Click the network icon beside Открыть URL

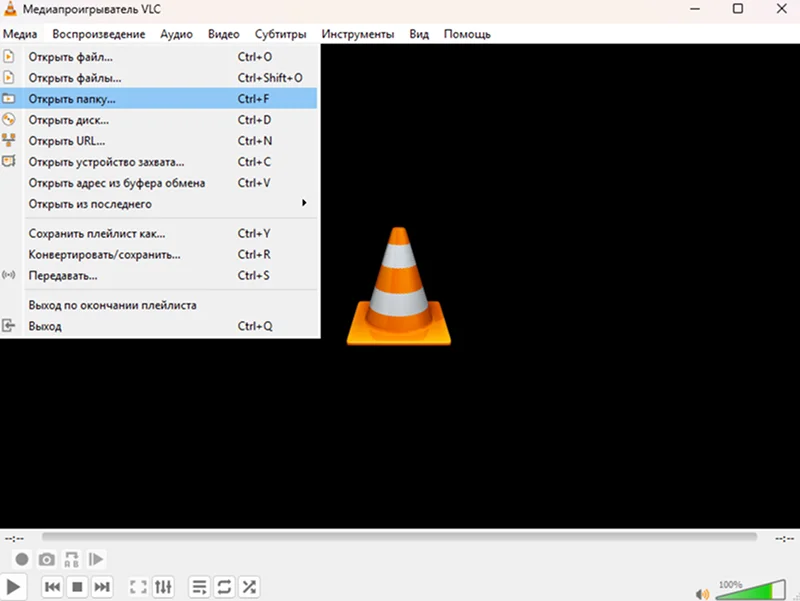(9, 140)
